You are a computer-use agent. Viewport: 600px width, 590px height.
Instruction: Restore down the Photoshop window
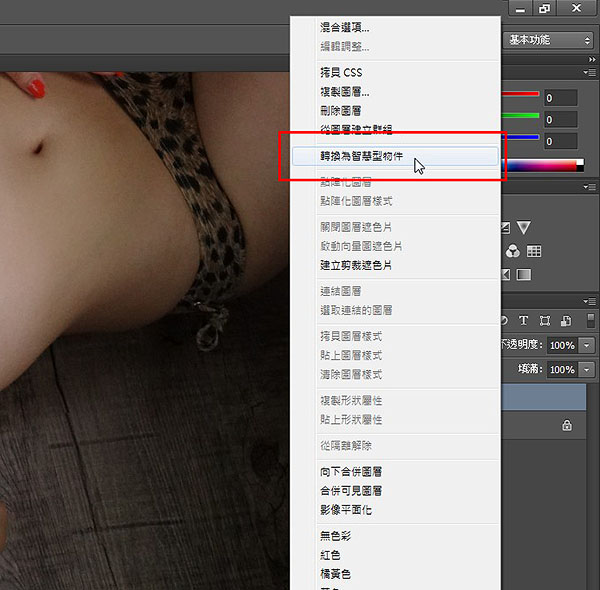[544, 8]
